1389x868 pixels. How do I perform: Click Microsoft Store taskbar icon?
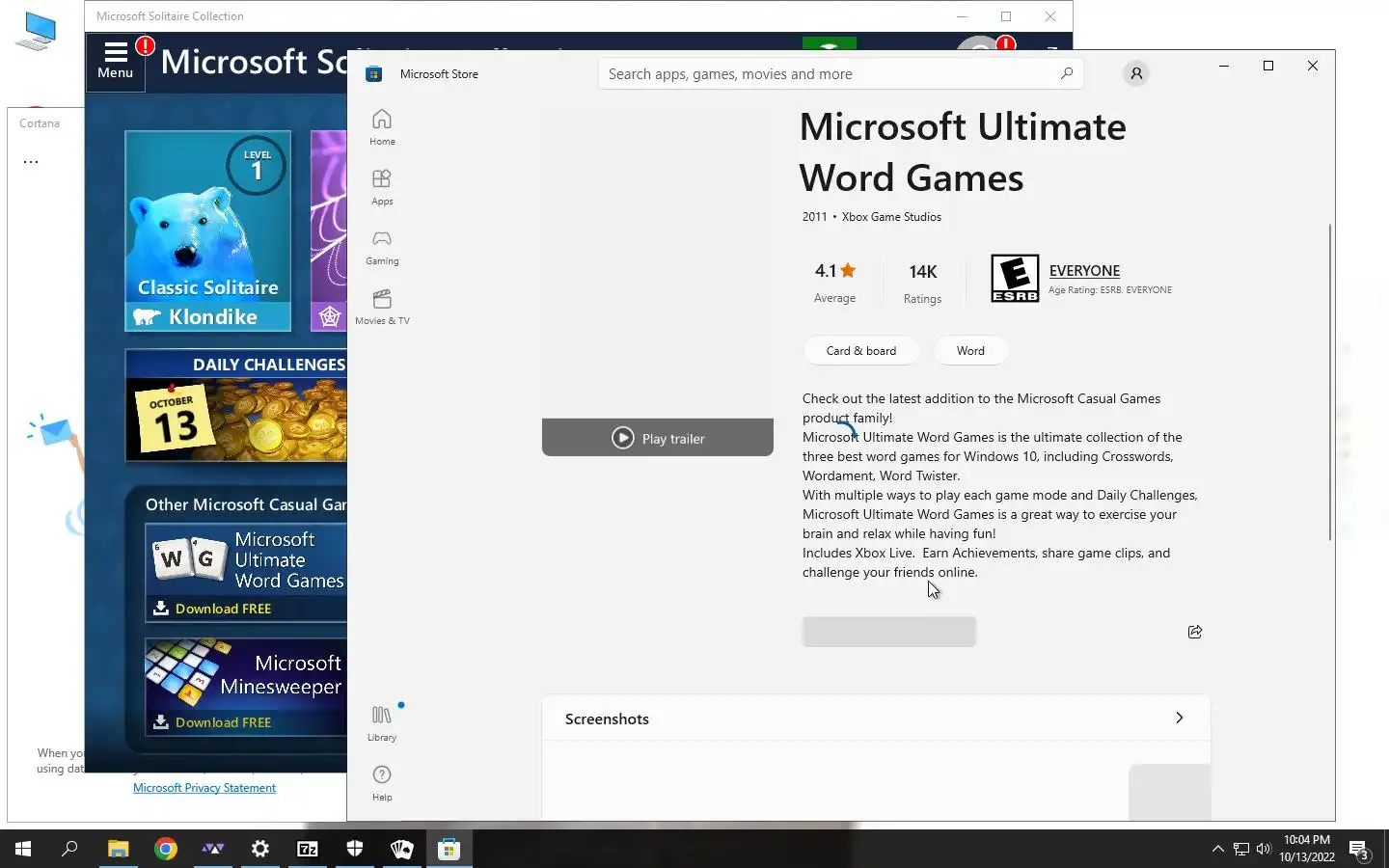coord(449,849)
